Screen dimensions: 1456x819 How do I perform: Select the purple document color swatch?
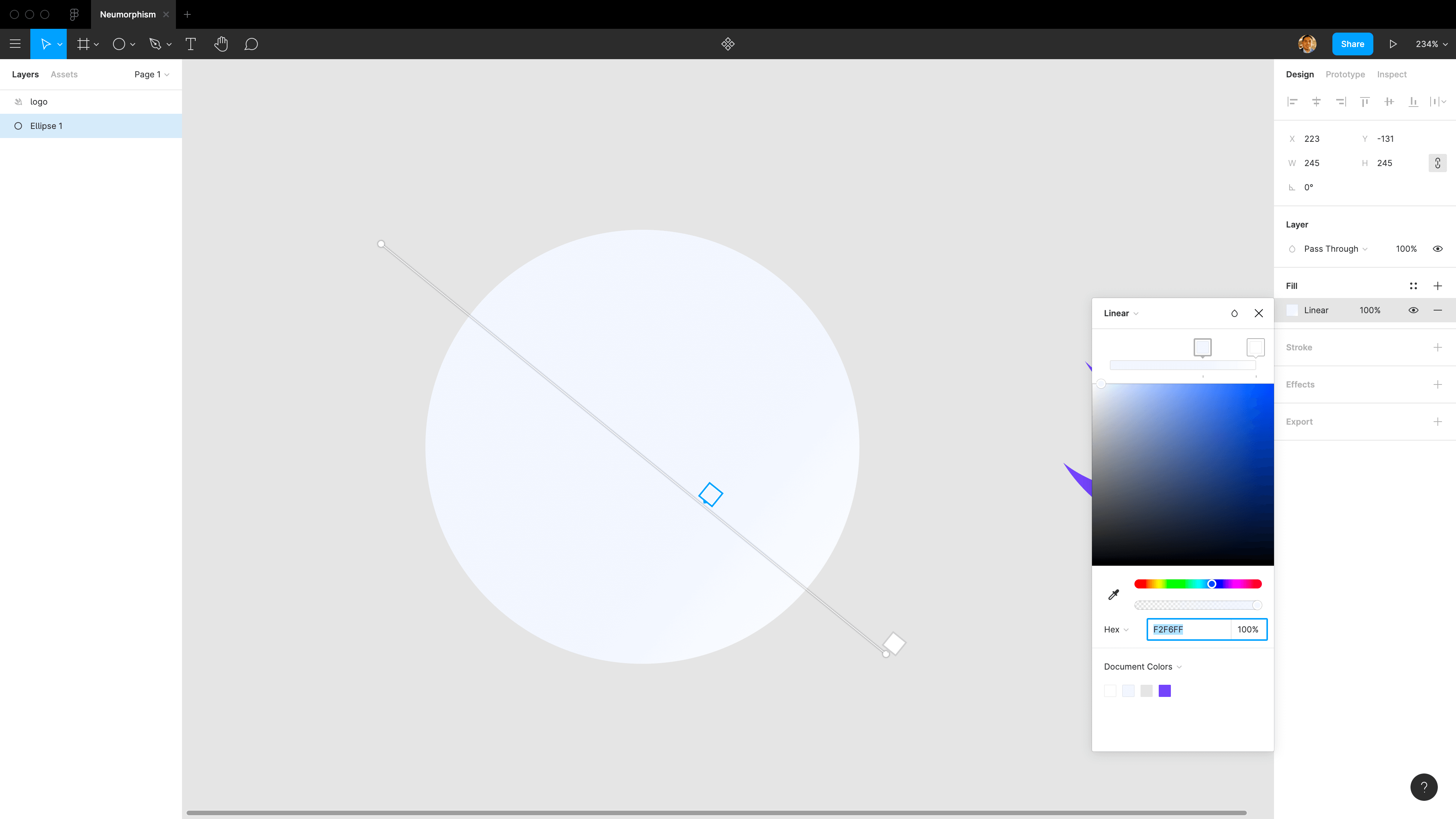tap(1164, 691)
